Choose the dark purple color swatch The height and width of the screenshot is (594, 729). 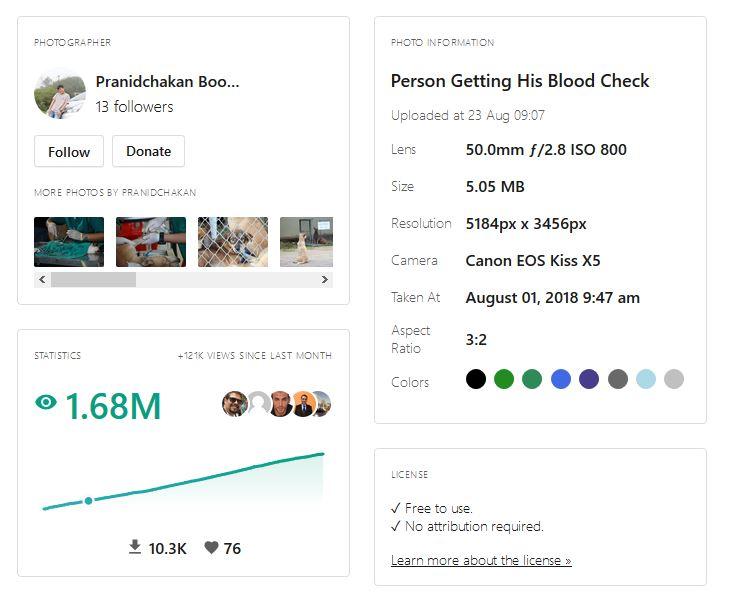589,379
